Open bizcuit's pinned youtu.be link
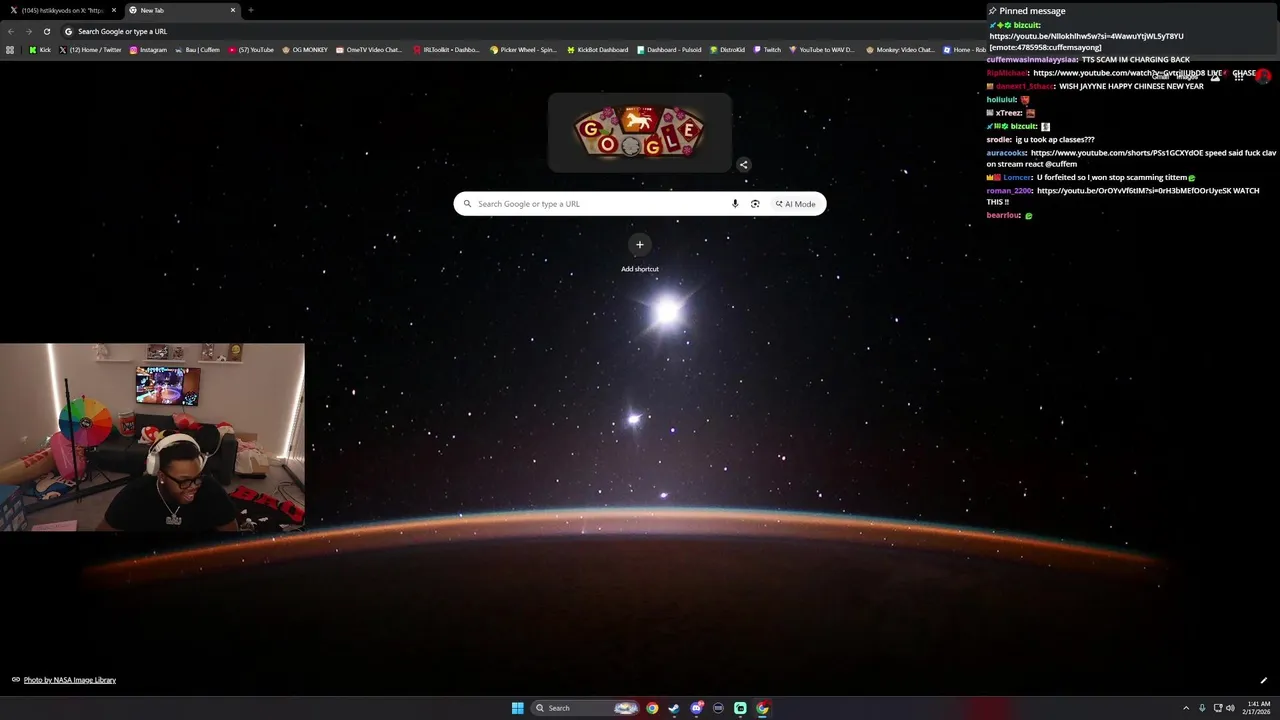Screen dimensions: 1280x720 (x=1086, y=36)
